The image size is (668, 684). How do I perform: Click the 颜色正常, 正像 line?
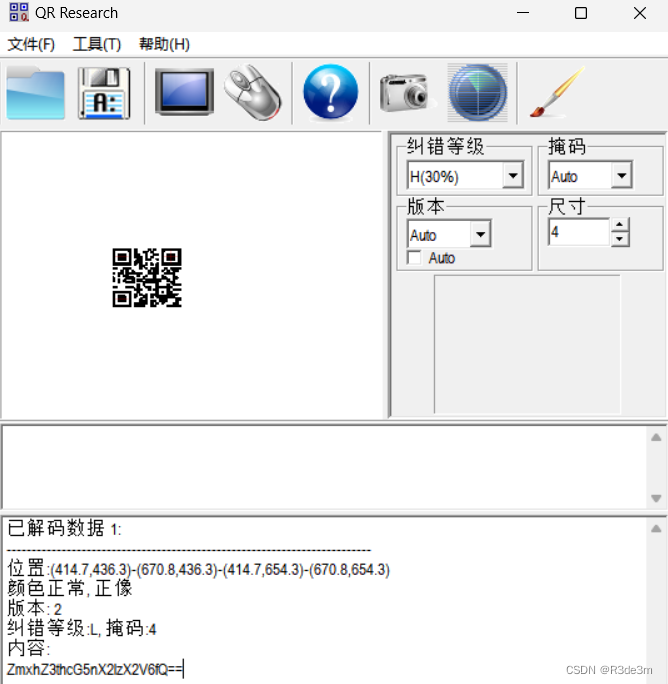(70, 588)
